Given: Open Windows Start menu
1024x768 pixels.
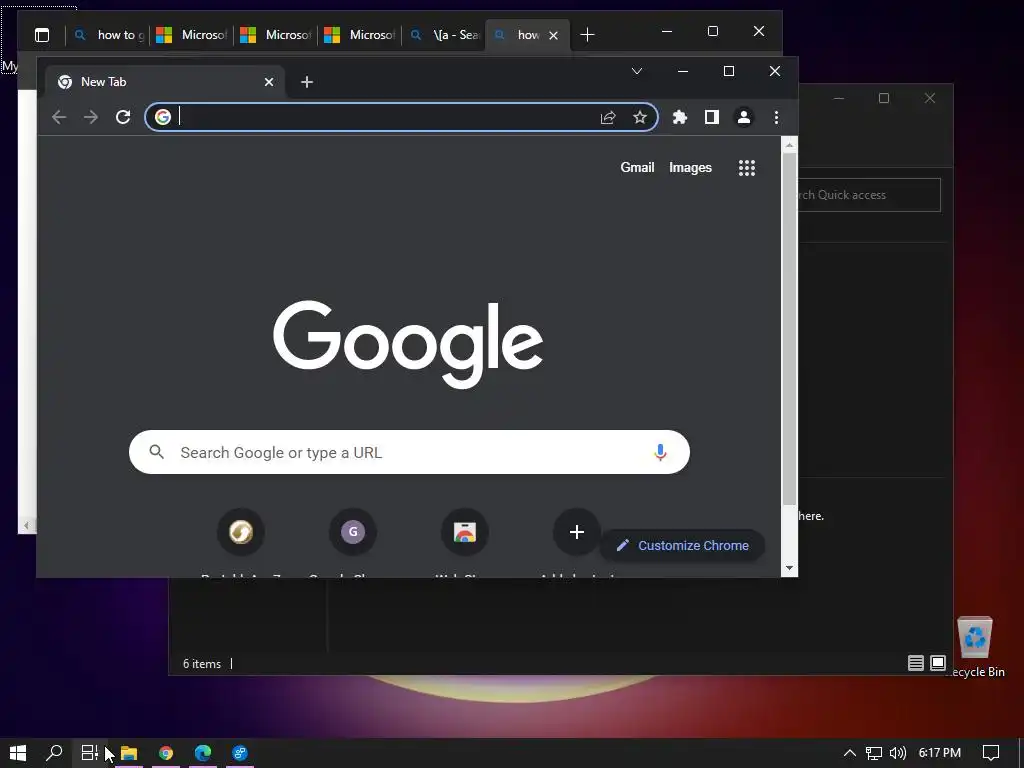Looking at the screenshot, I should (x=18, y=753).
